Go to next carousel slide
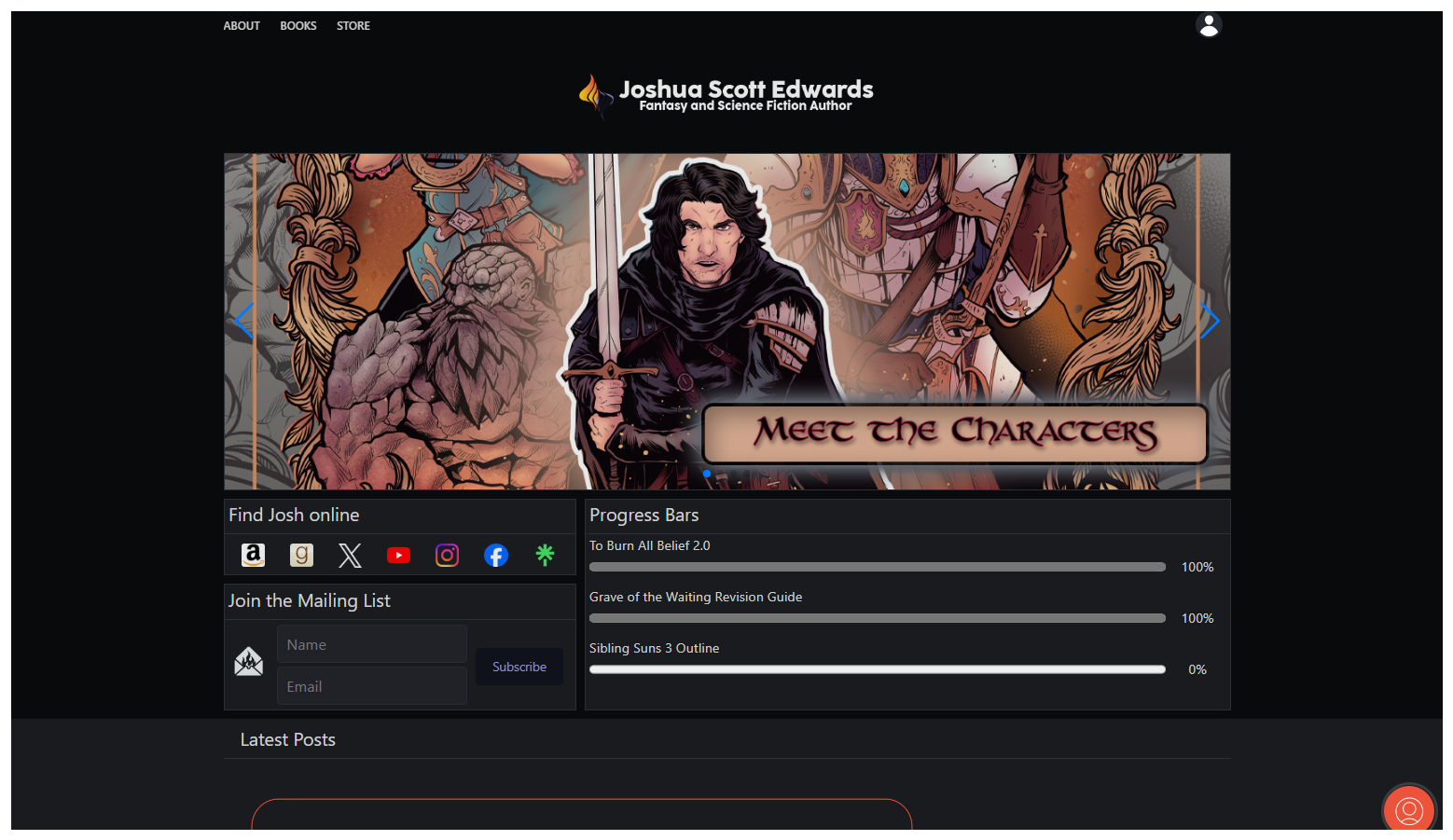Viewport: 1453px width, 840px height. click(1210, 321)
